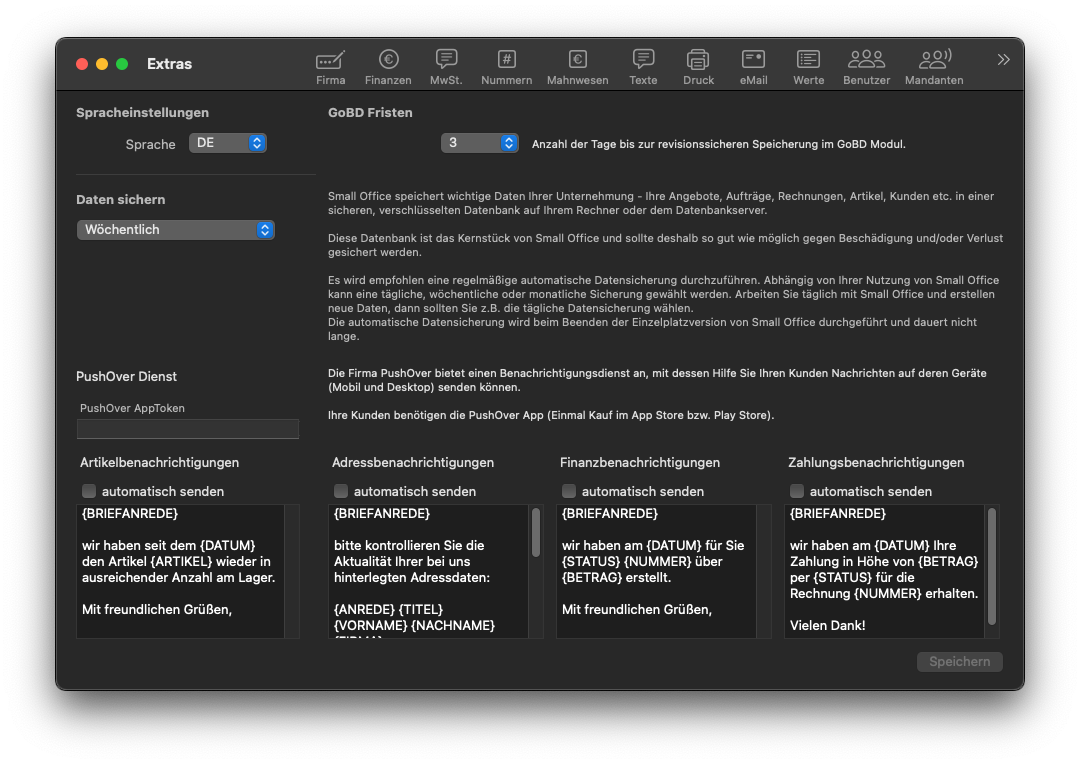1080x764 pixels.
Task: Select the Texte speech bubble icon
Action: point(643,61)
